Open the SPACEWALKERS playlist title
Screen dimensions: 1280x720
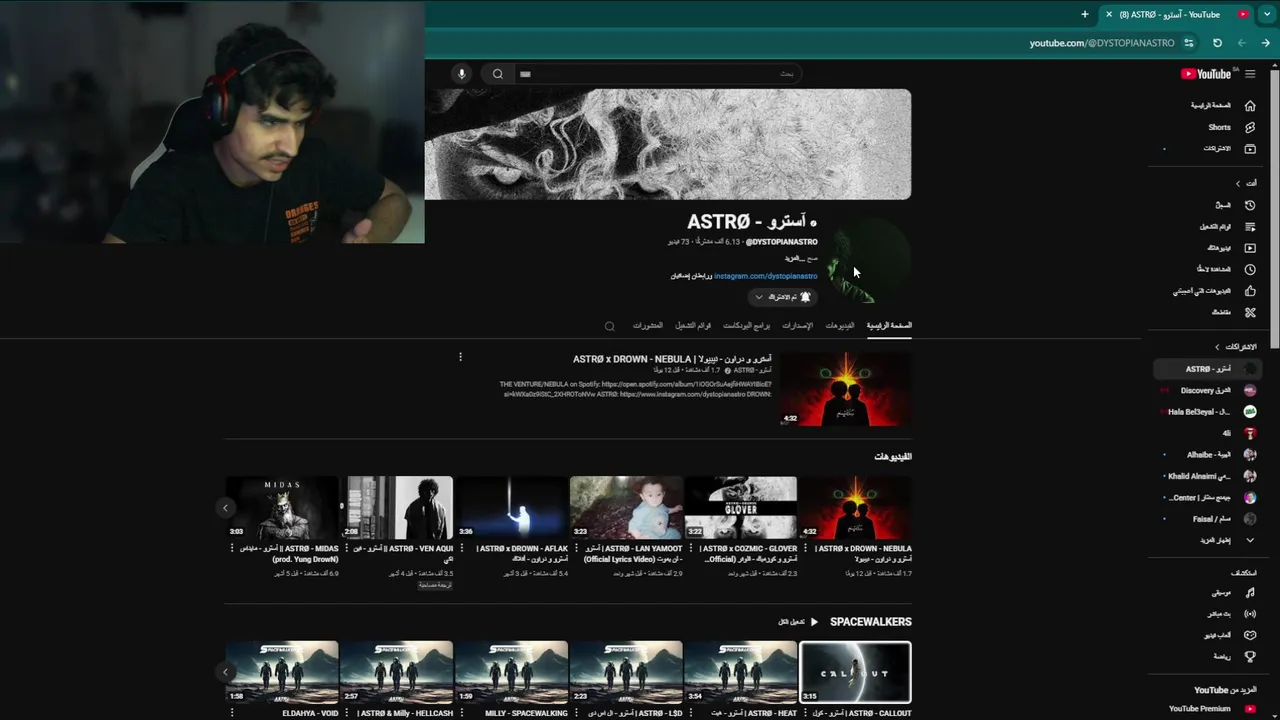click(x=871, y=622)
